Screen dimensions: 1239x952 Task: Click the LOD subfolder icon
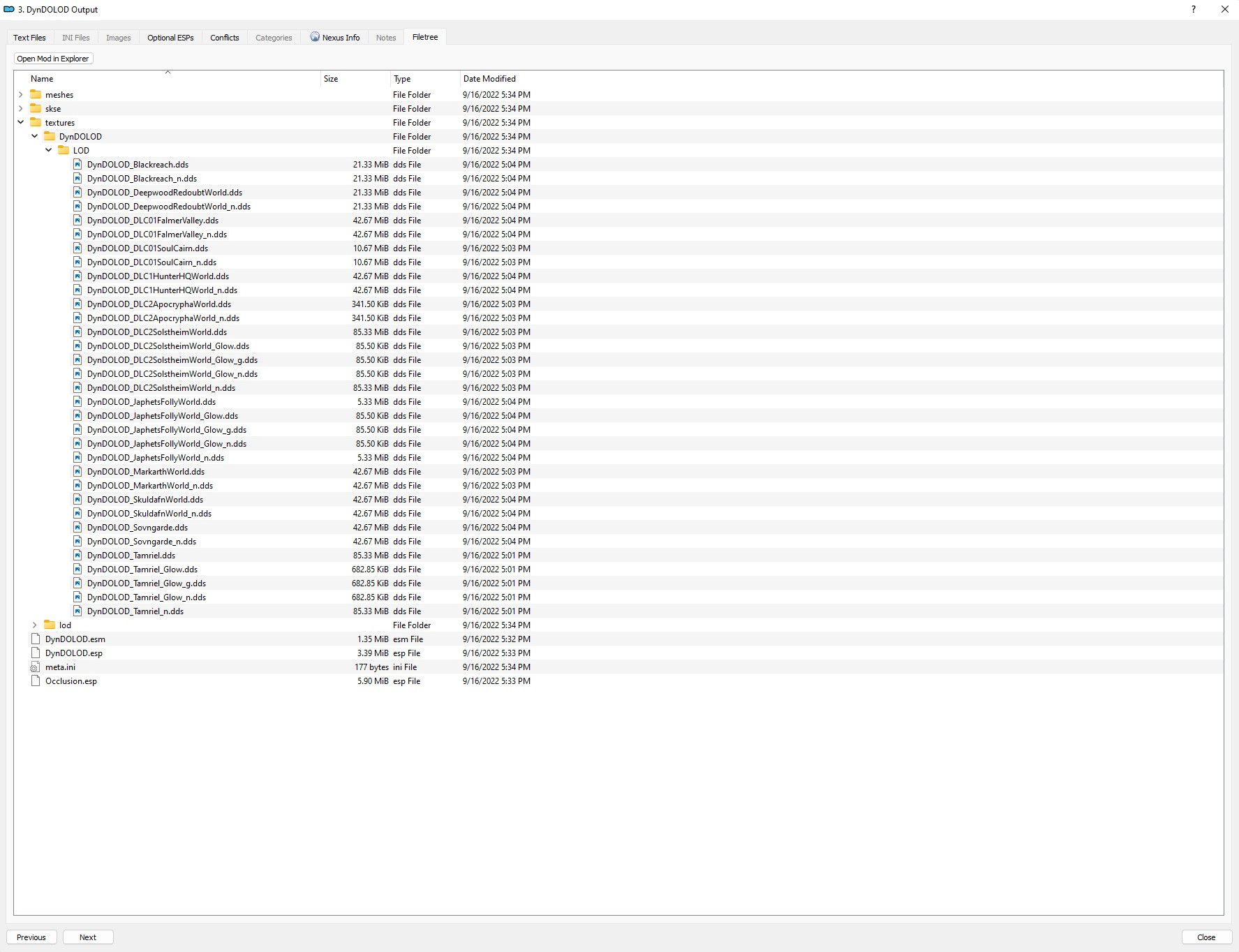pyautogui.click(x=64, y=150)
